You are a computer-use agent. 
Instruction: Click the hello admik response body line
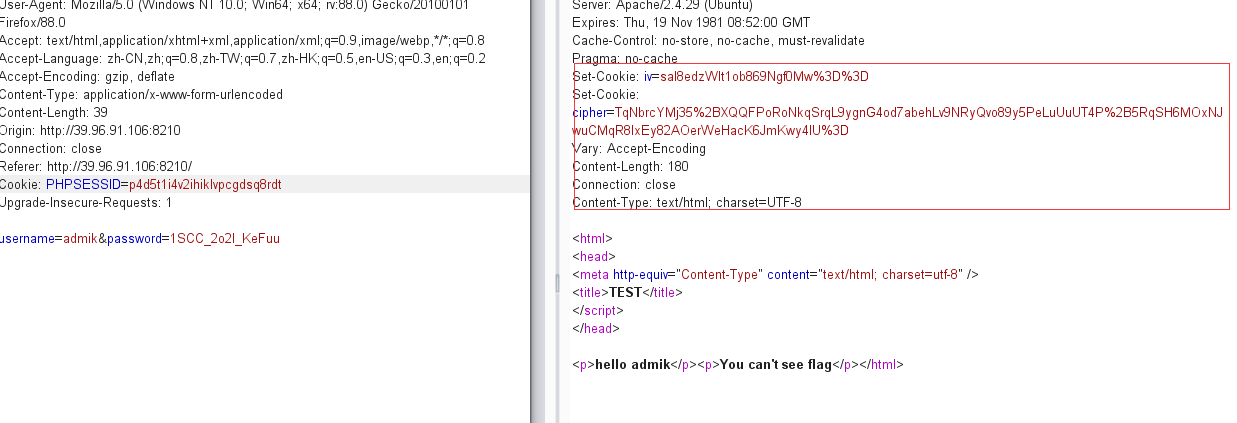coord(738,365)
